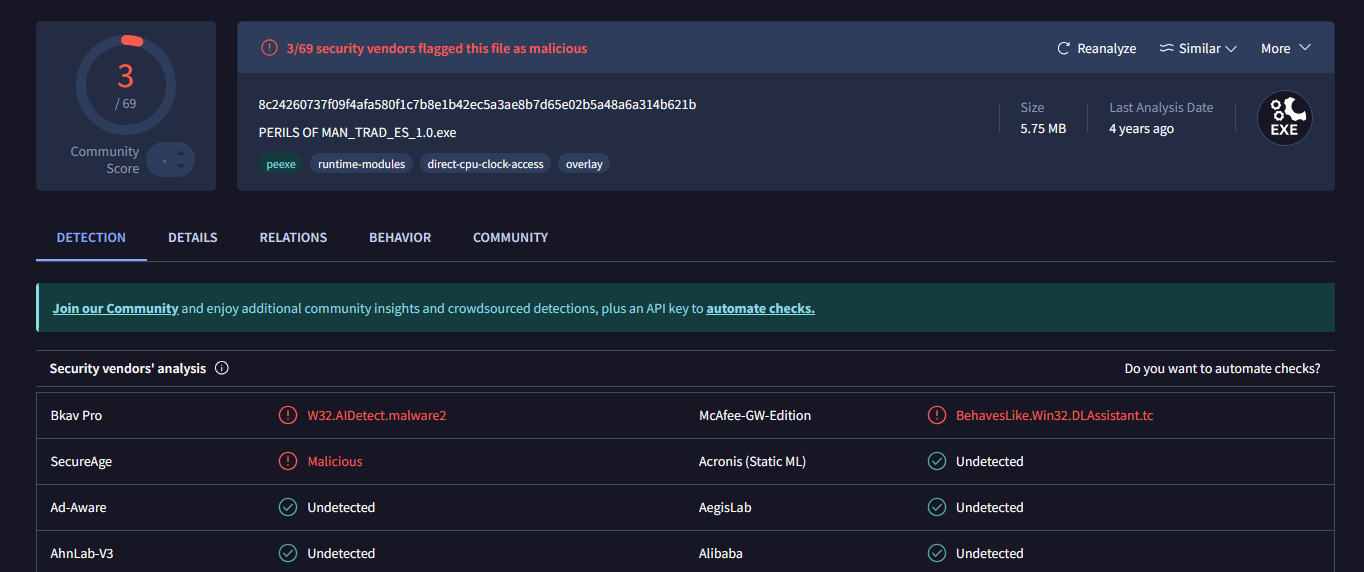Vote down the community score

click(x=181, y=167)
